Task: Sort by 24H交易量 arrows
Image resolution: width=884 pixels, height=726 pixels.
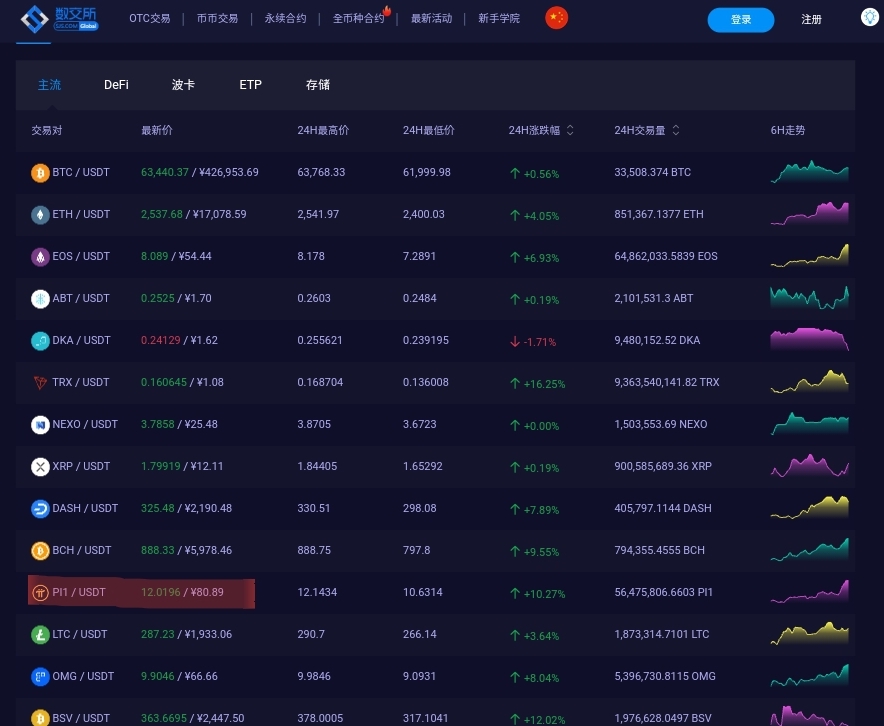Action: (675, 130)
